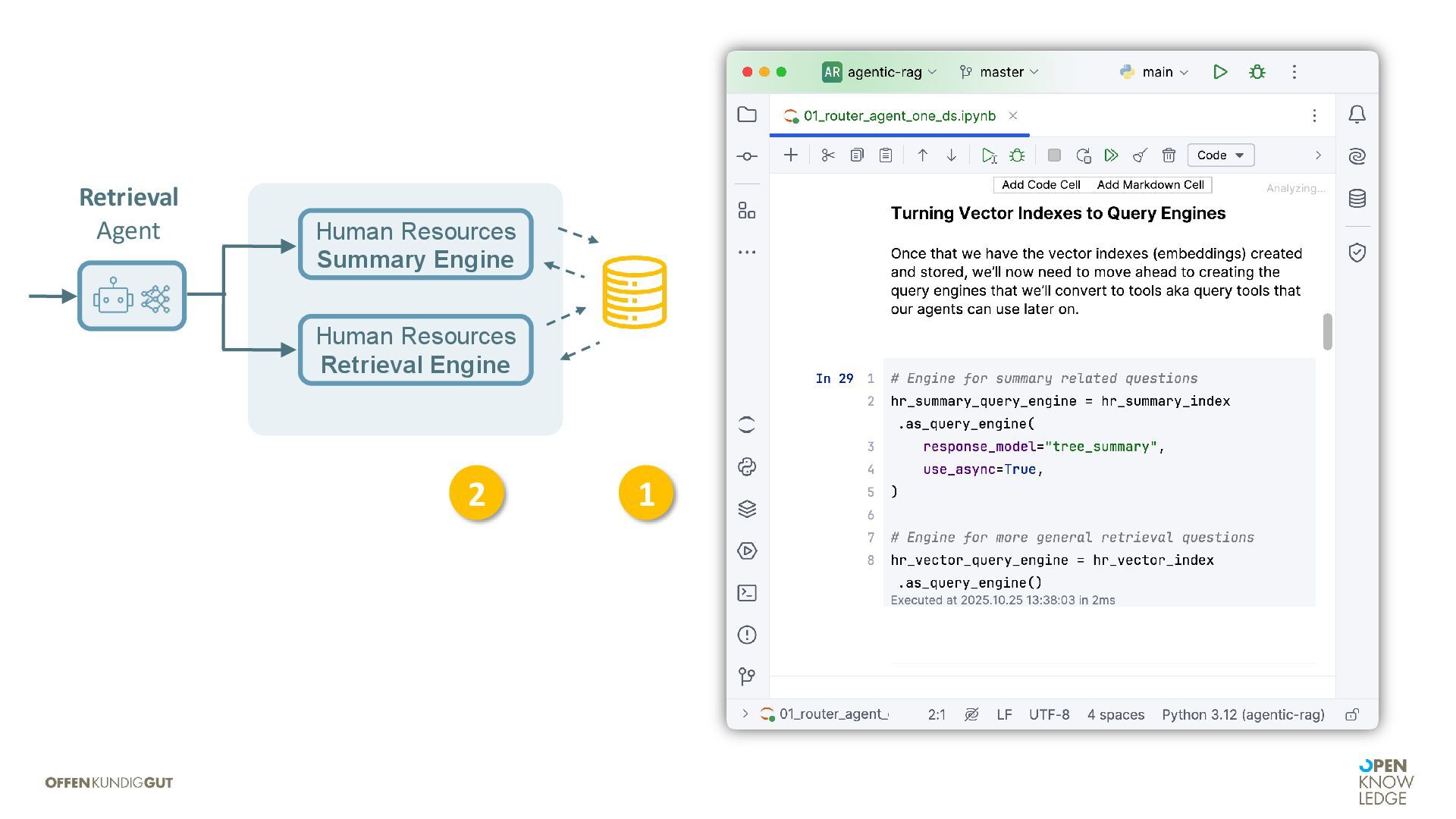This screenshot has width=1456, height=819.
Task: Cut cell with the scissors icon
Action: click(828, 155)
